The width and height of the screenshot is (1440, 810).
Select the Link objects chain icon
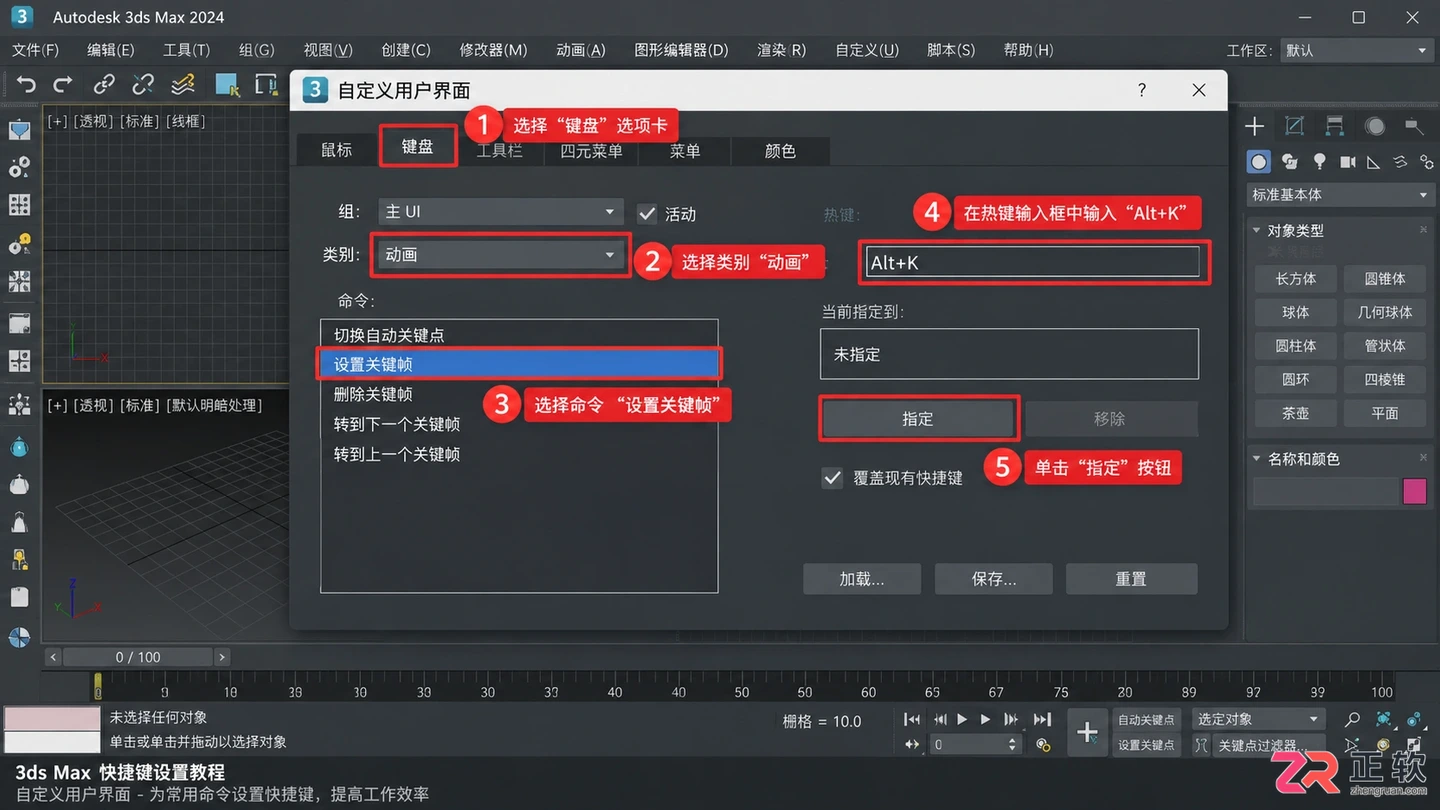coord(104,85)
